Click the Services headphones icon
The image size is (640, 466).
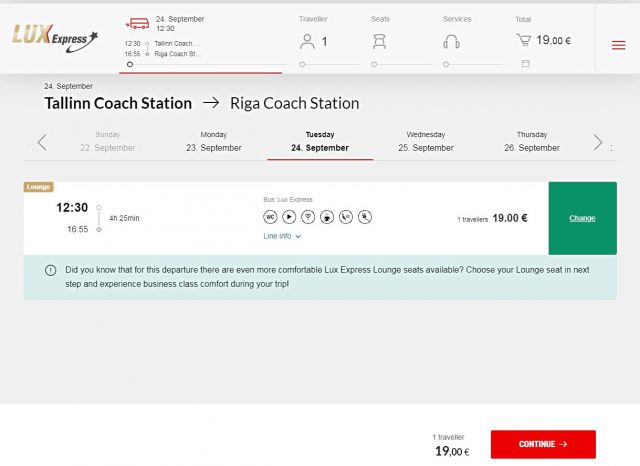pos(451,41)
